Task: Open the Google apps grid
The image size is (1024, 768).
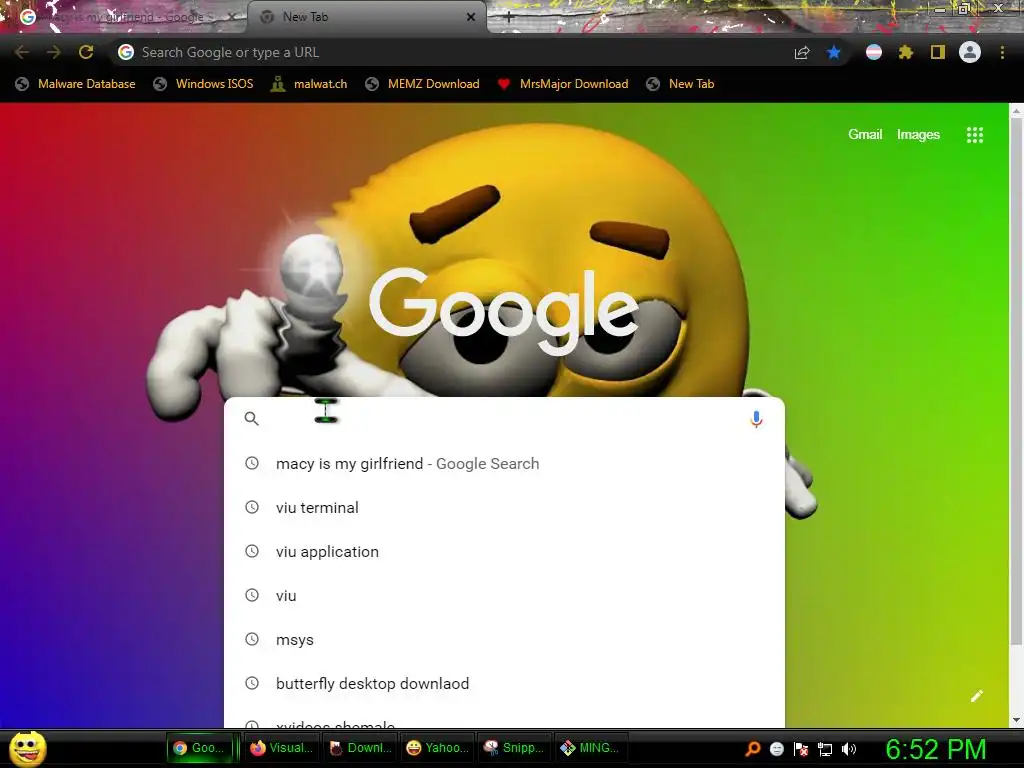Action: pyautogui.click(x=975, y=135)
